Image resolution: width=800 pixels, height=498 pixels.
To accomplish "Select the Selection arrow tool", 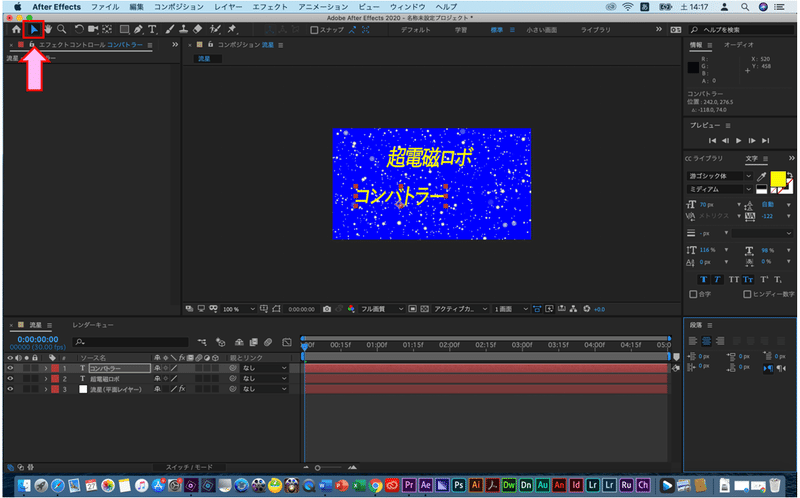I will (34, 30).
